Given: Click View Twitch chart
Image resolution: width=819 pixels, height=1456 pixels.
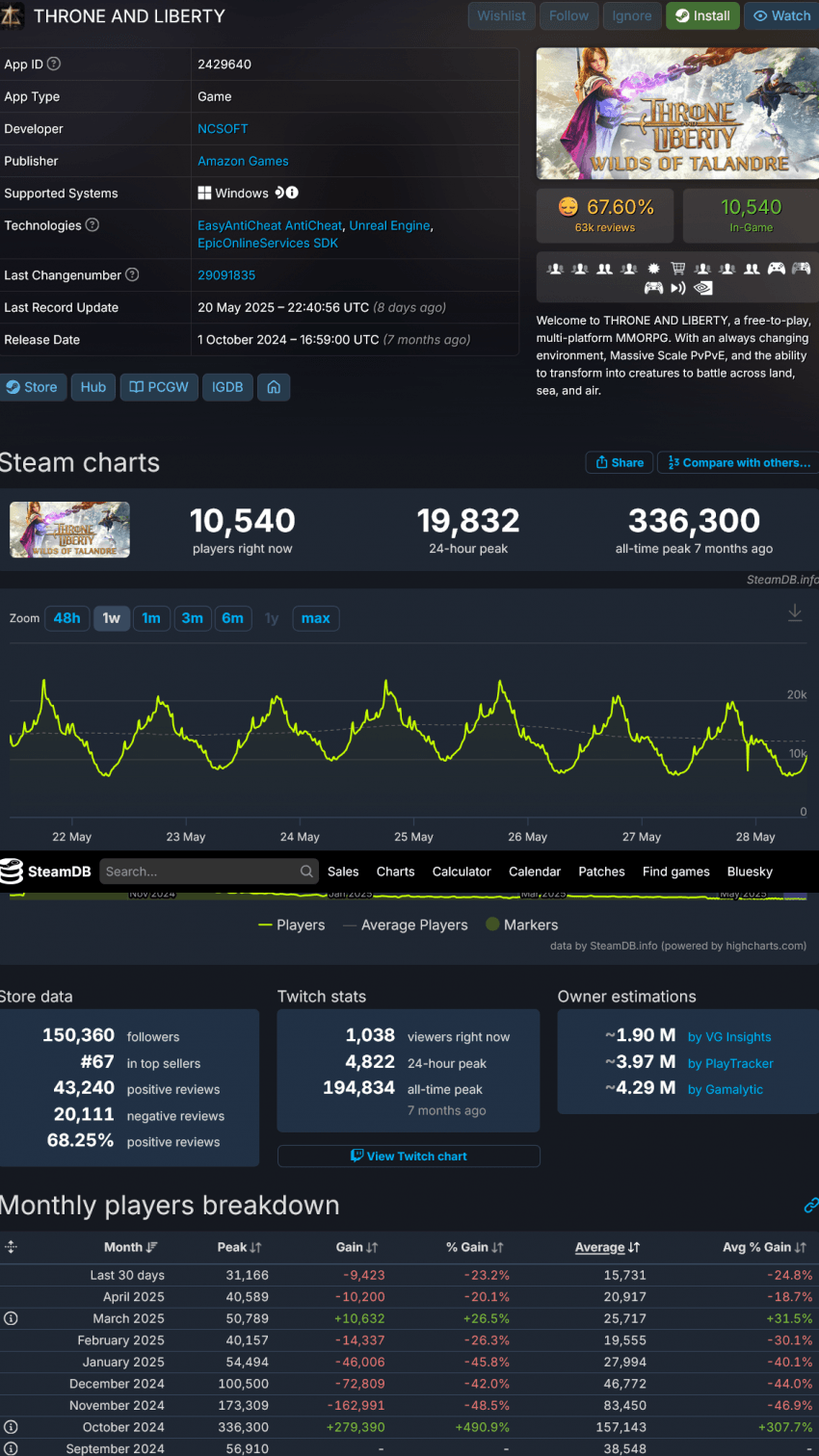Looking at the screenshot, I should pos(409,1156).
